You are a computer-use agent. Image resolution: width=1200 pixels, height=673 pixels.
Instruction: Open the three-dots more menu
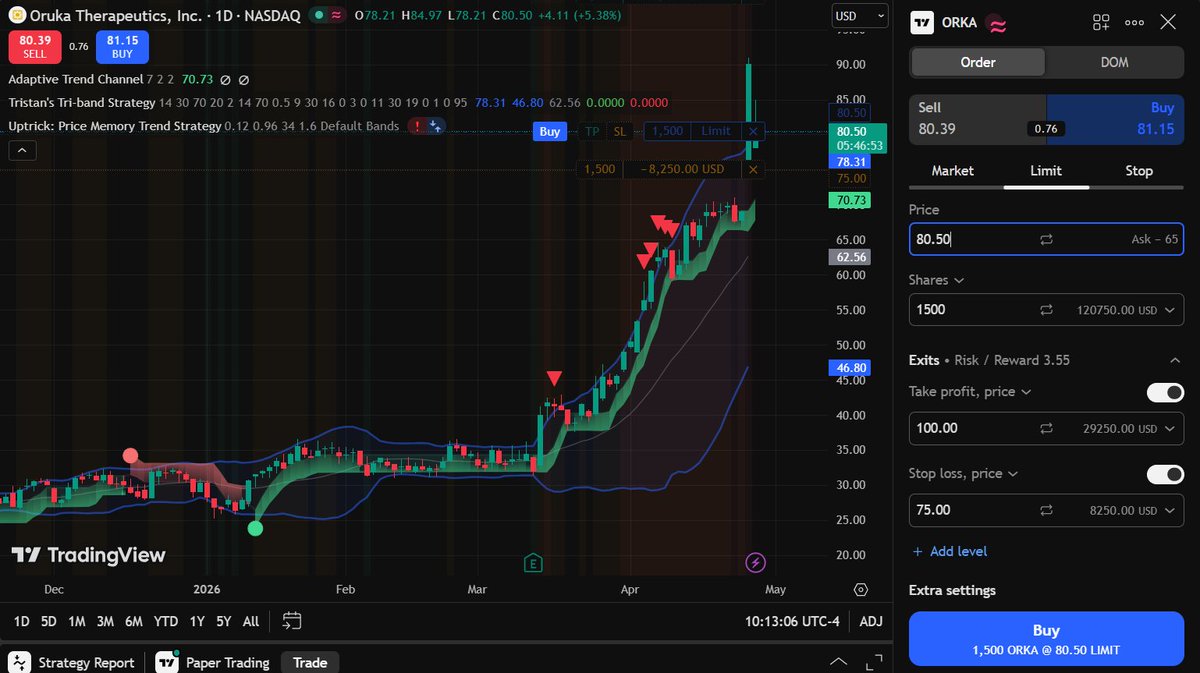click(x=1134, y=22)
